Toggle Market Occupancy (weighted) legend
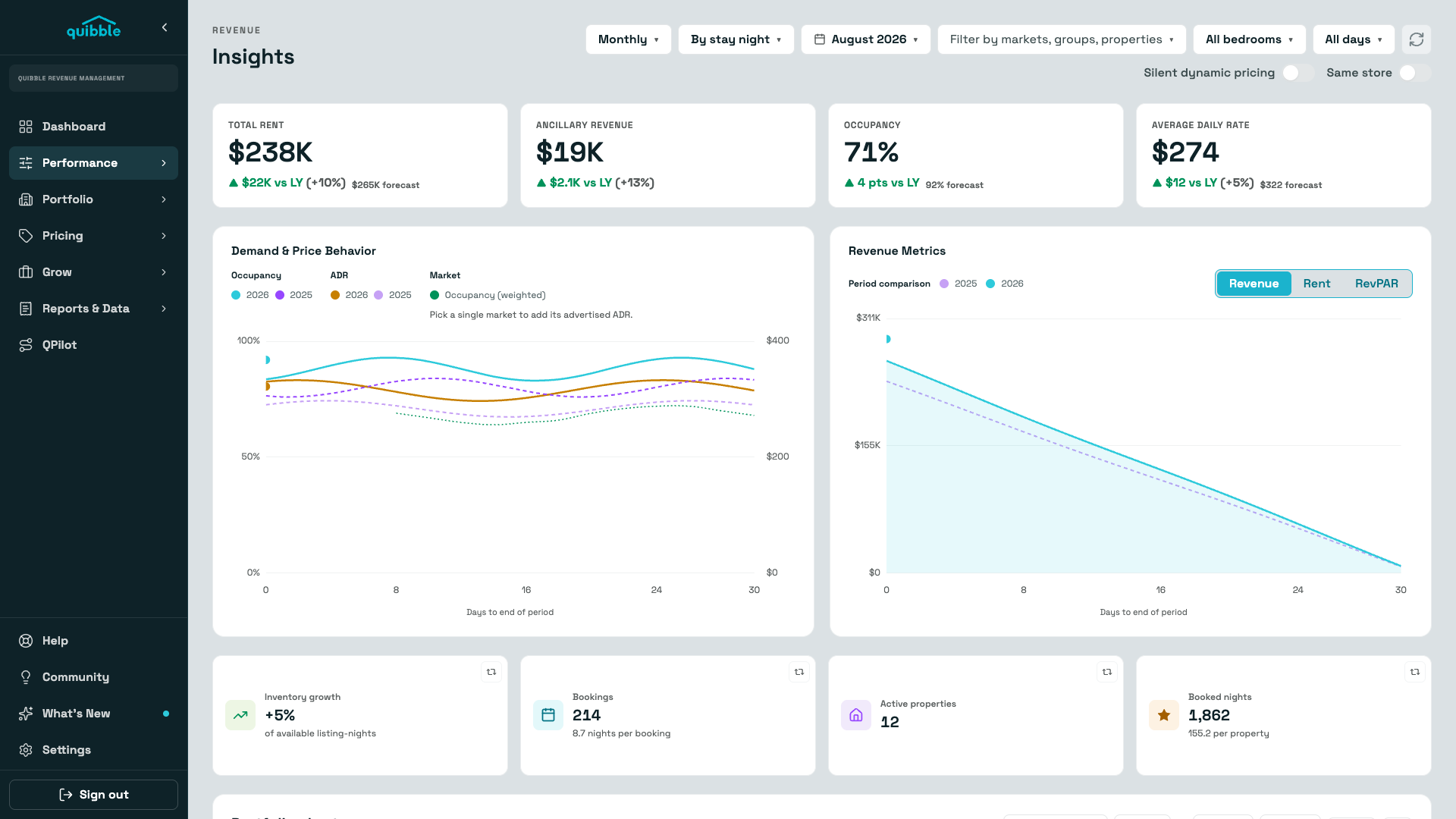Screen dimensions: 1456x819 click(488, 295)
